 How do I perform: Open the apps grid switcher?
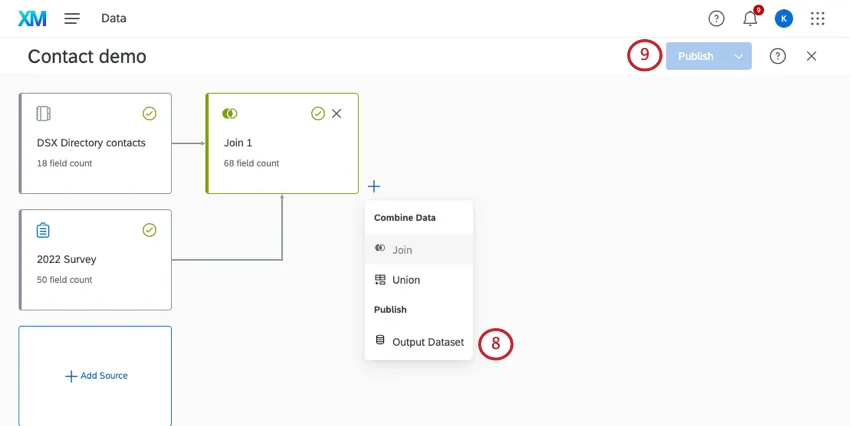[x=818, y=18]
